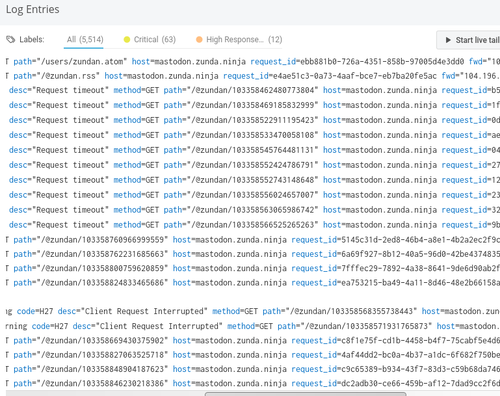Image resolution: width=500 pixels, height=396 pixels.
Task: Select log entry with path 103358760966999559
Action: click(253, 240)
